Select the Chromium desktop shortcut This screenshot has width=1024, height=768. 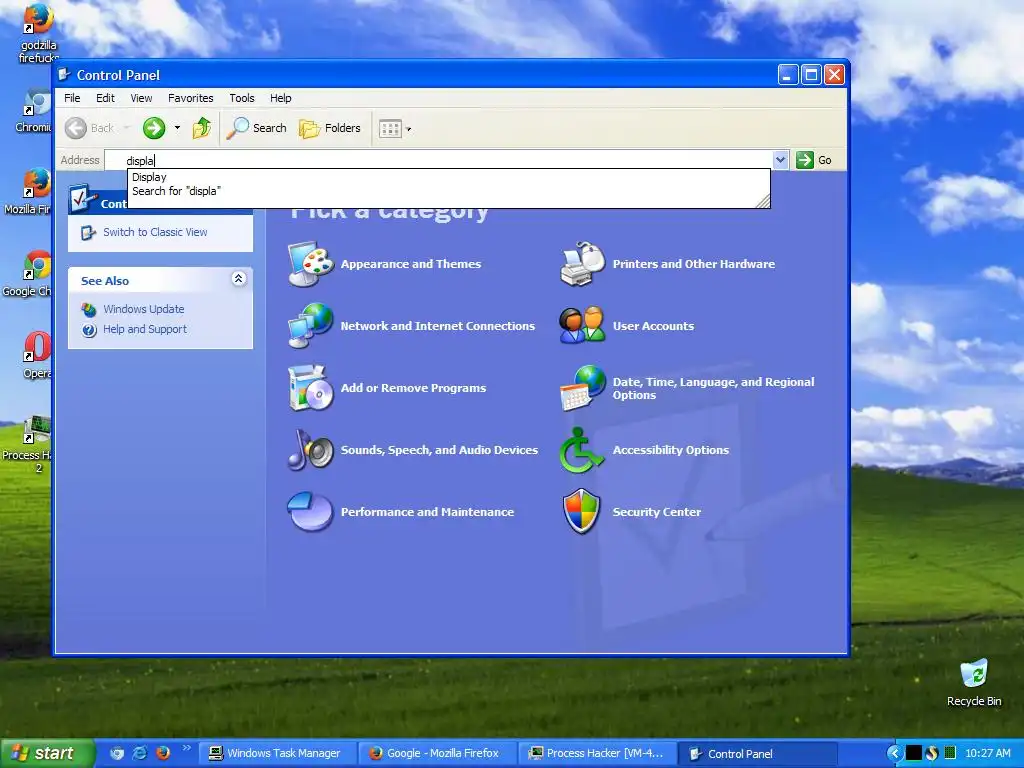34,111
